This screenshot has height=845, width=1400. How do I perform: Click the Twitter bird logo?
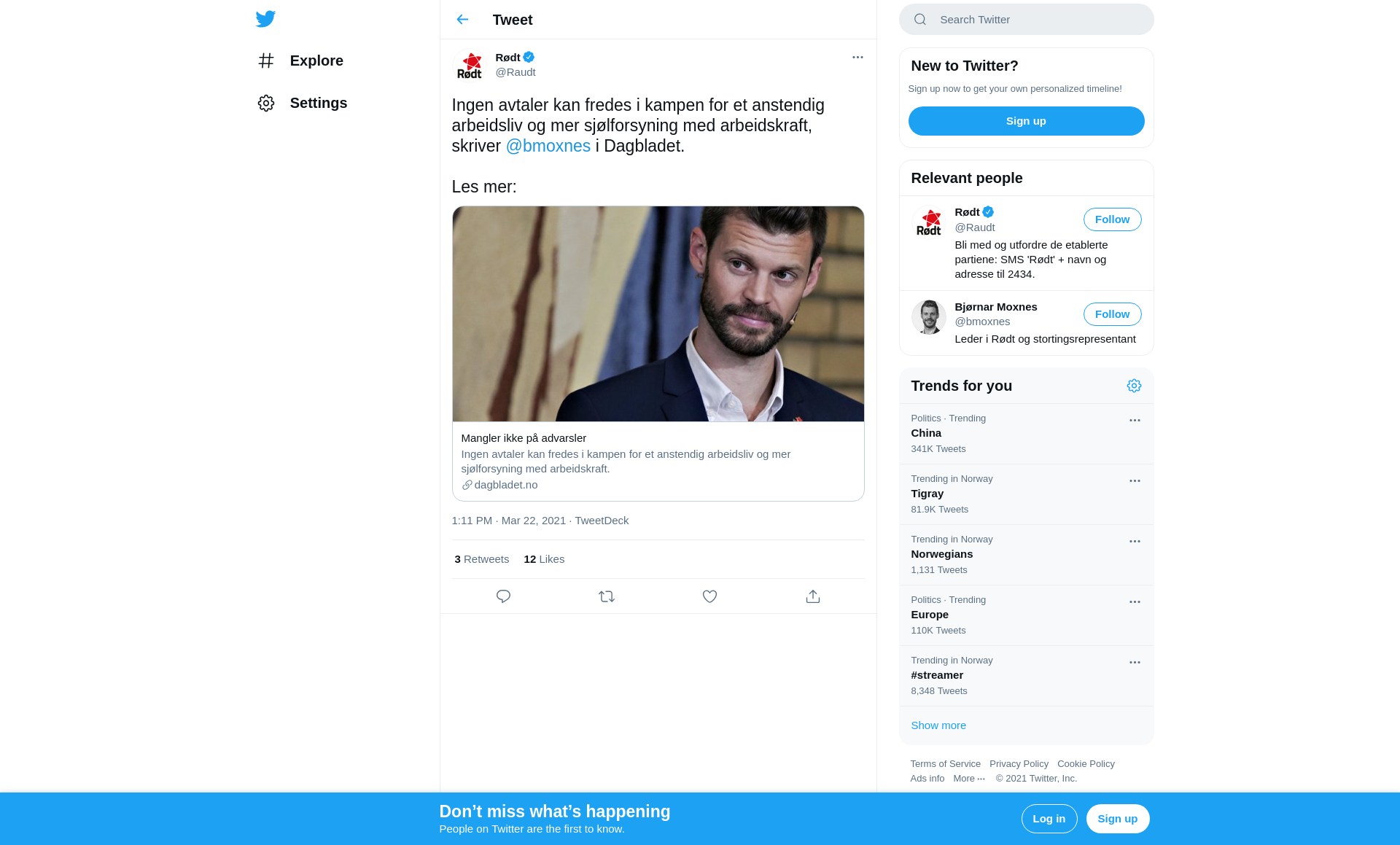tap(265, 19)
